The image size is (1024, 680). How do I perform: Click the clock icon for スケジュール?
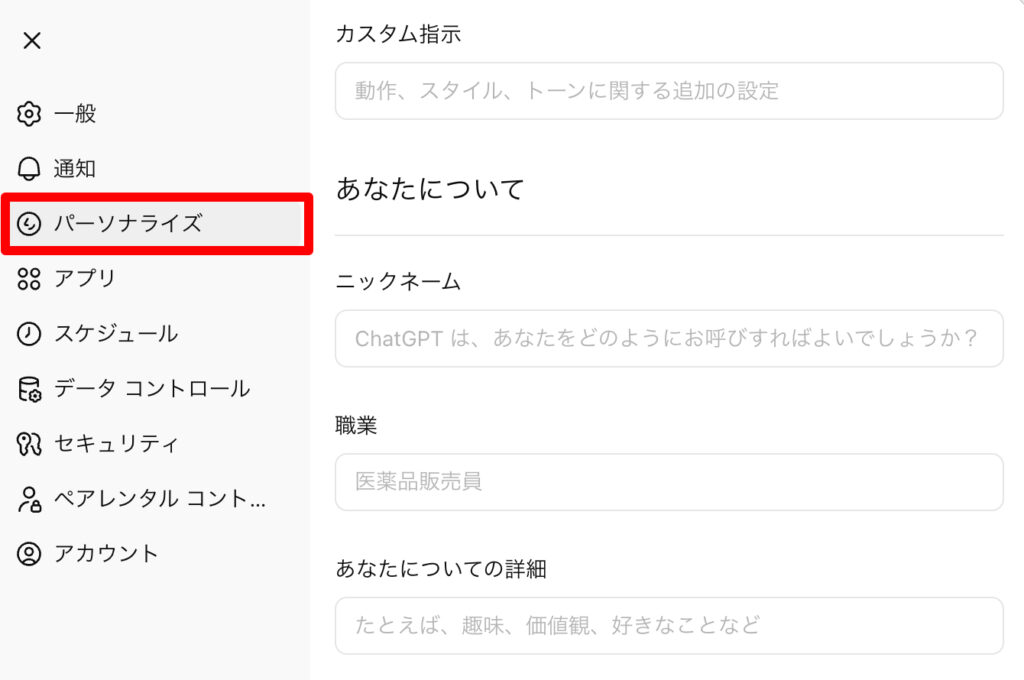tap(29, 334)
